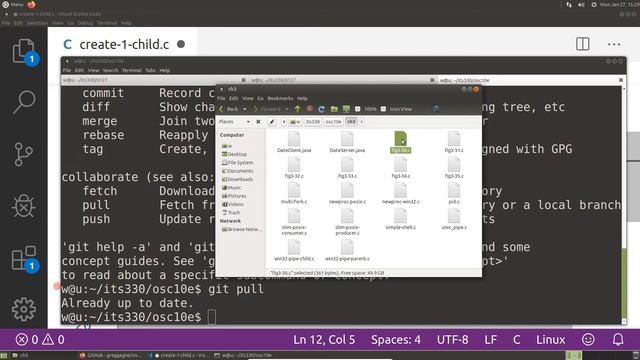Select the multi-fork.c file

click(x=294, y=194)
